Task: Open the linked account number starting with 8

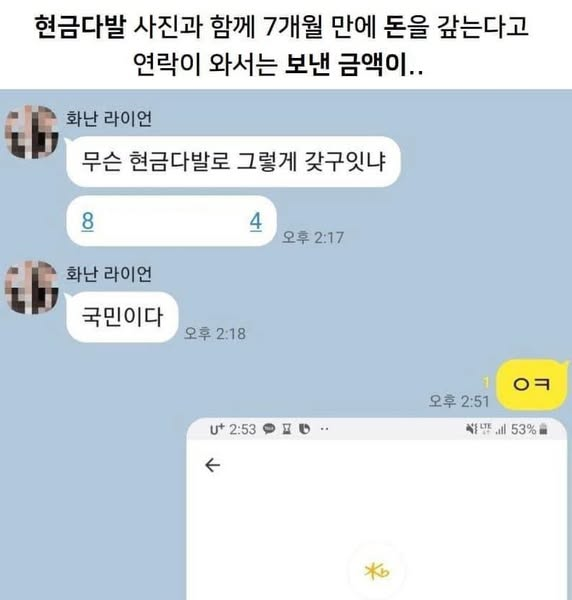Action: tap(88, 221)
